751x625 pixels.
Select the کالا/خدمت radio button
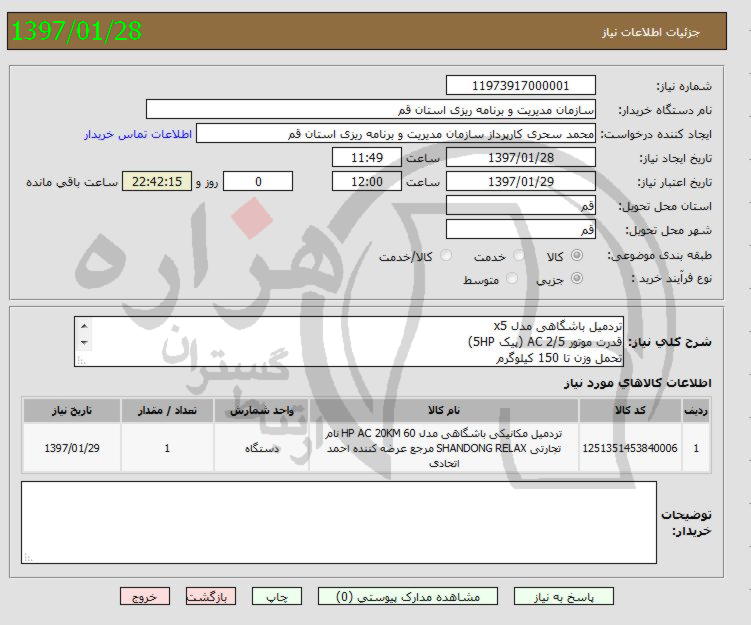pos(445,255)
